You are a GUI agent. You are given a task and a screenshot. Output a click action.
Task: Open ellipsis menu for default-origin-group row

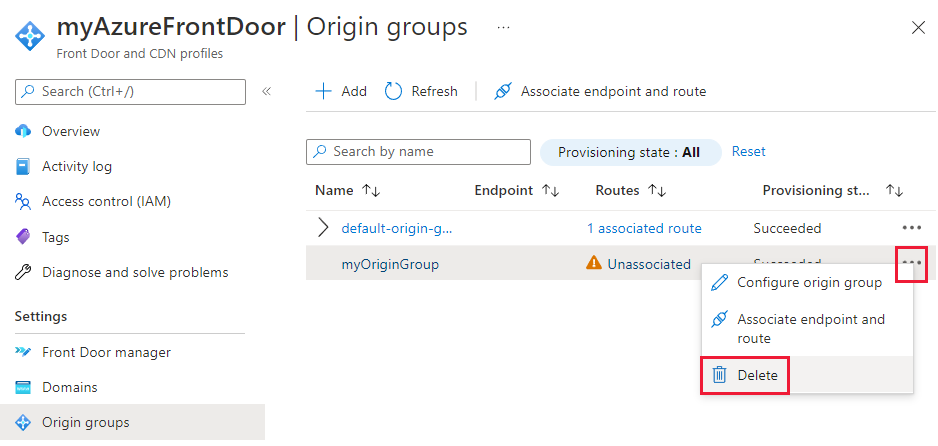pyautogui.click(x=911, y=228)
